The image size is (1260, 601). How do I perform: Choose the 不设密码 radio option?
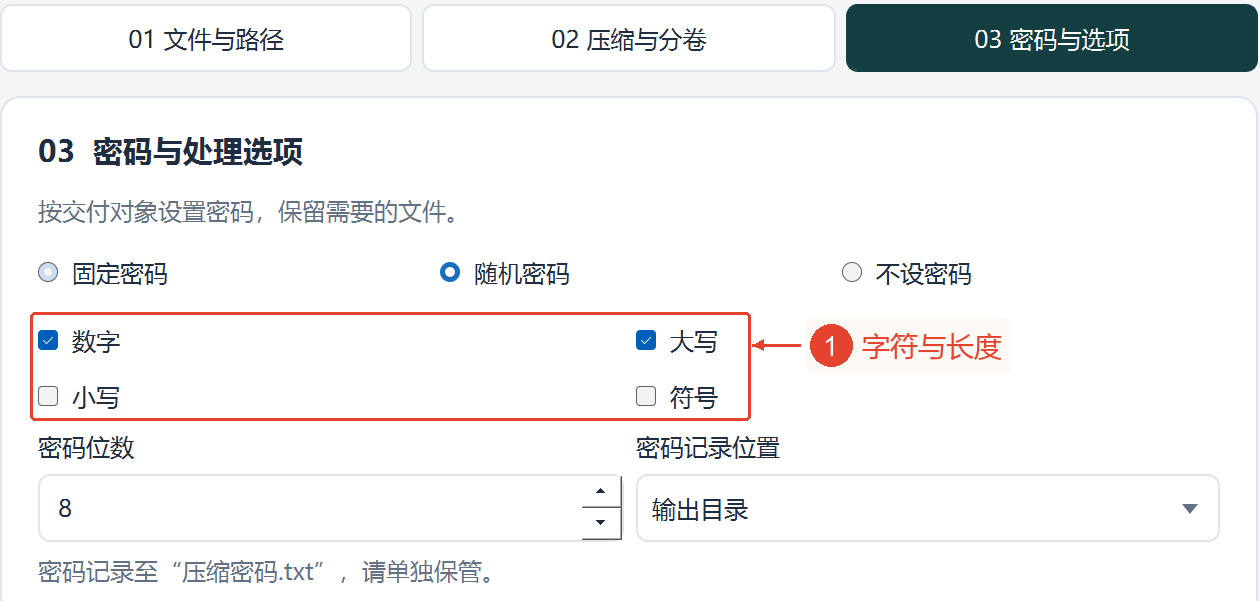pos(852,273)
